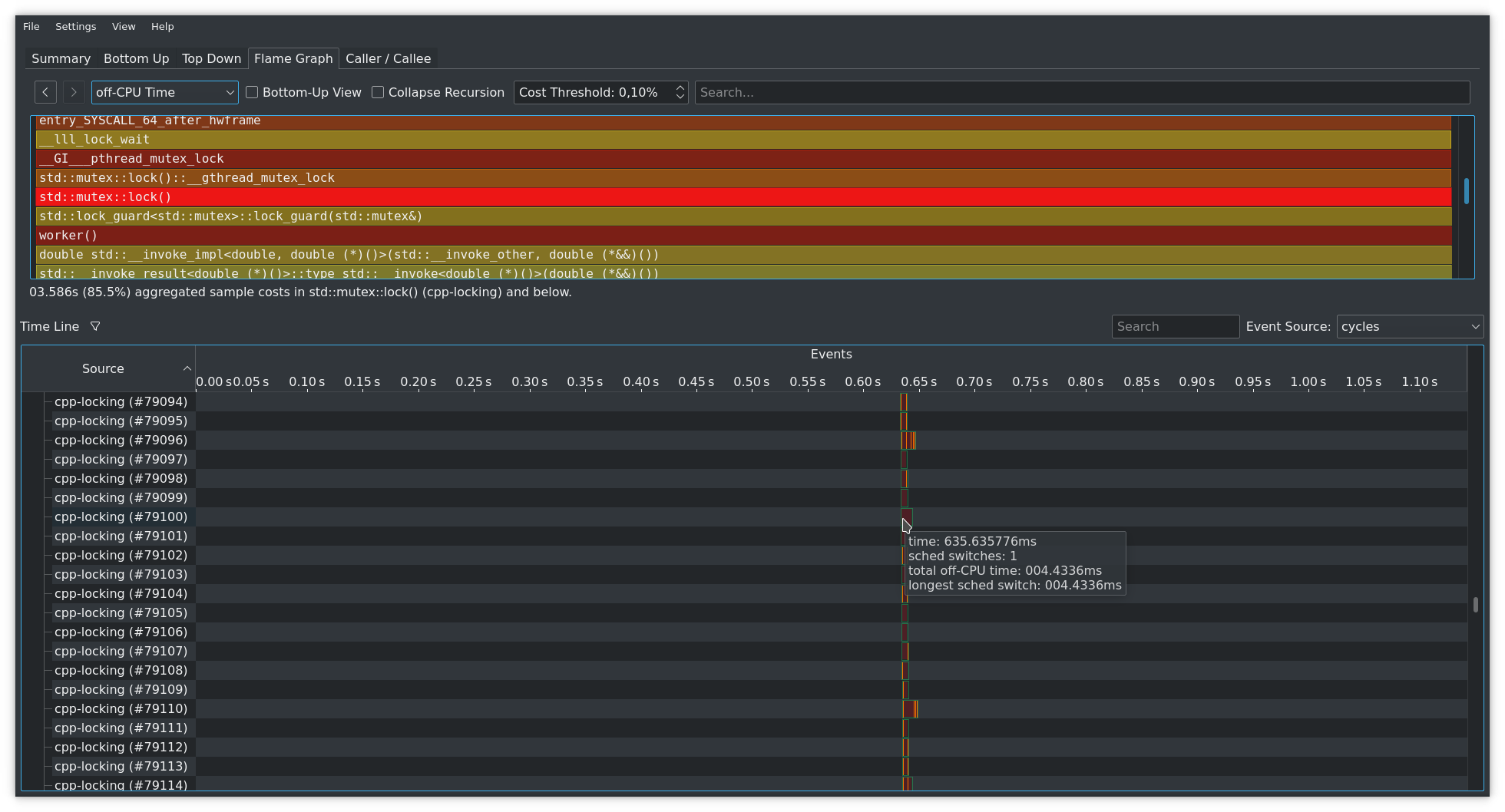Switch to the Summary tab
1505x812 pixels.
[61, 58]
